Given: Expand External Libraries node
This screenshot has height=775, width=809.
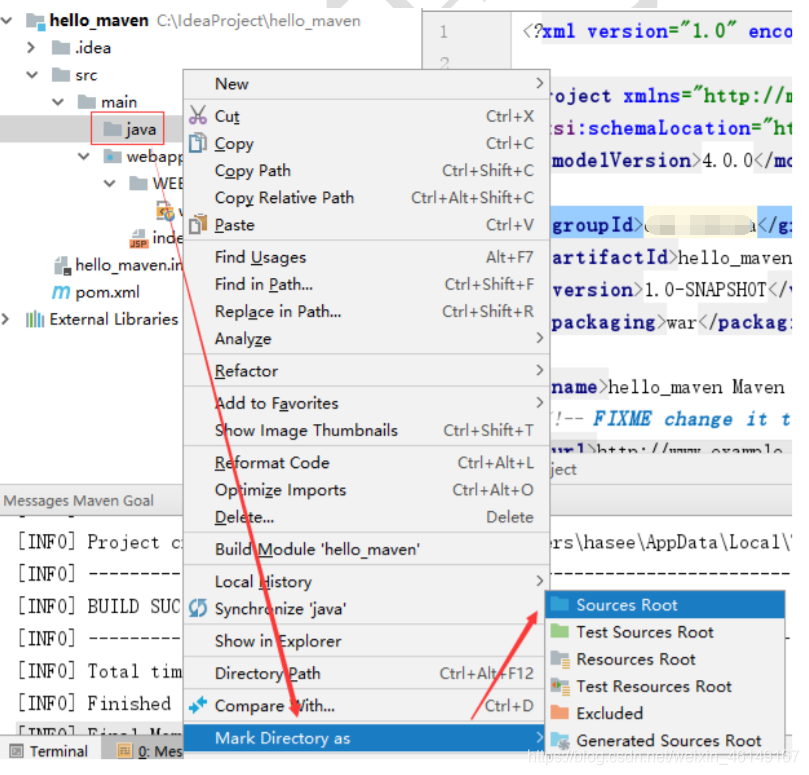Looking at the screenshot, I should point(5,319).
